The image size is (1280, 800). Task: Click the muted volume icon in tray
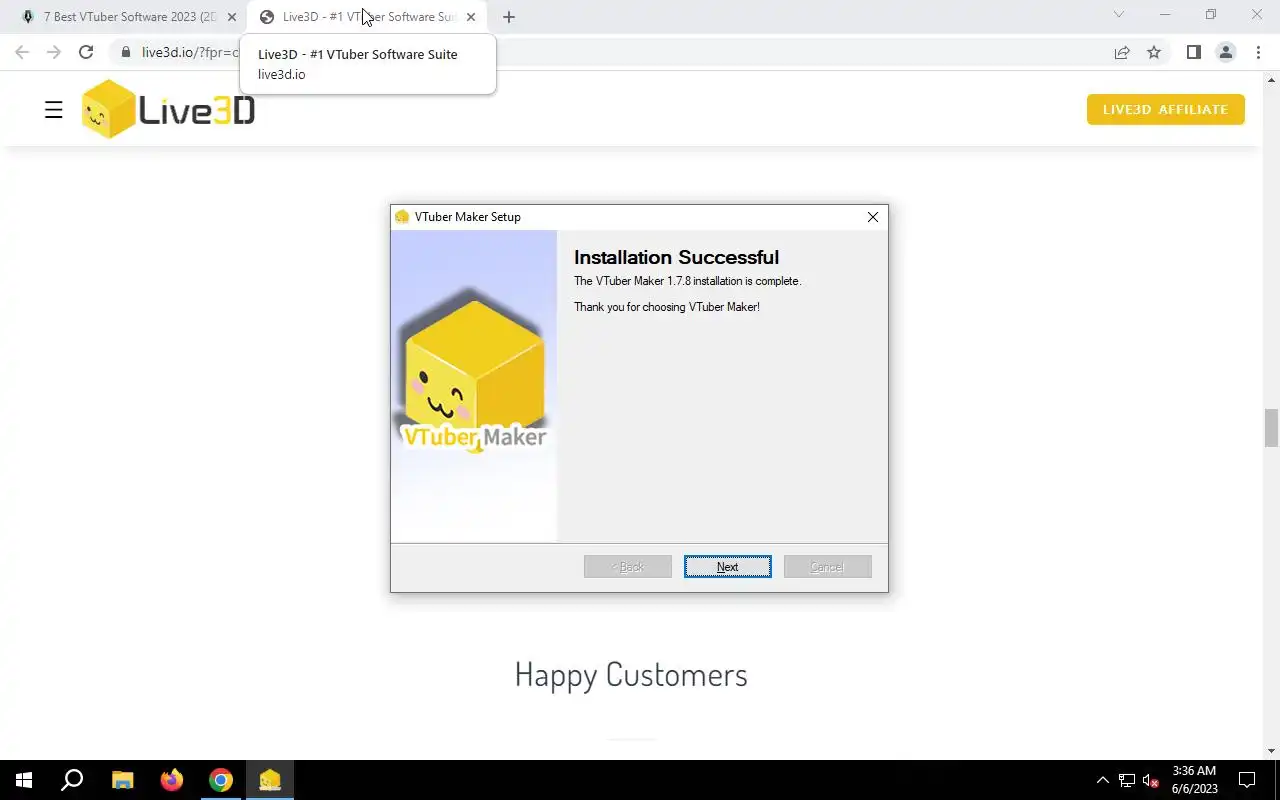pyautogui.click(x=1150, y=780)
